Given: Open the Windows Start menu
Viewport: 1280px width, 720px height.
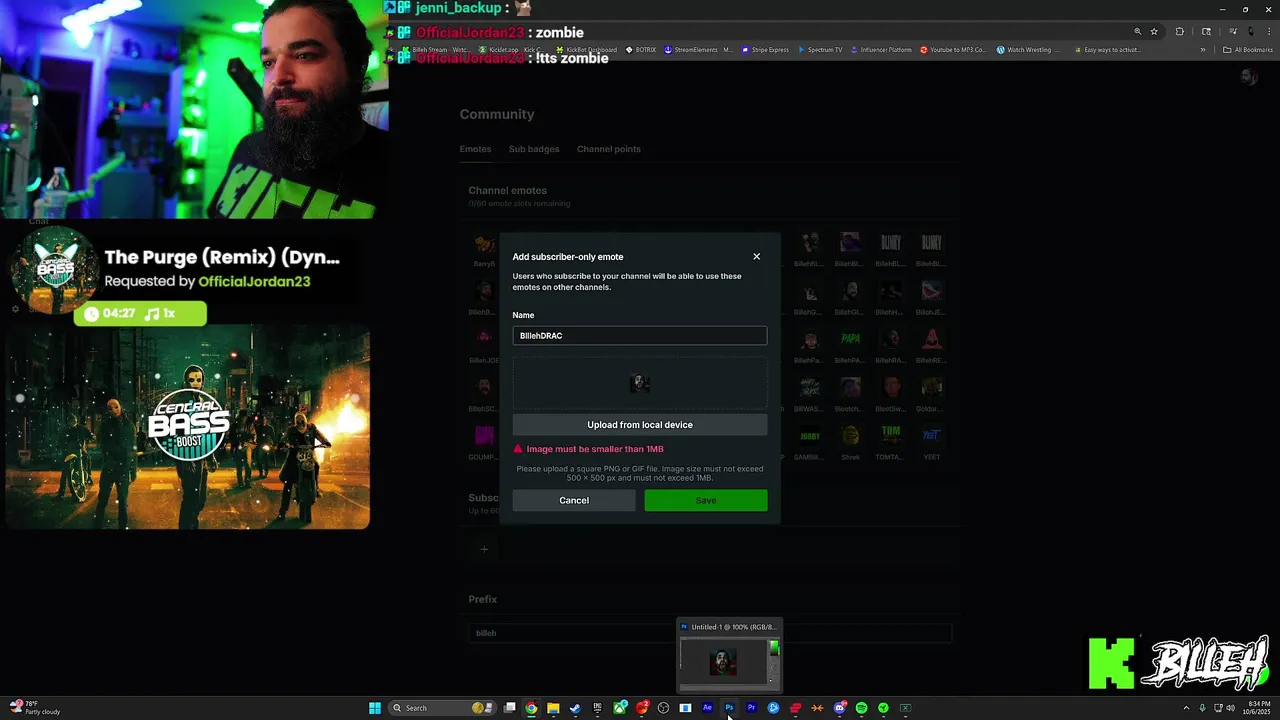Looking at the screenshot, I should coord(375,708).
